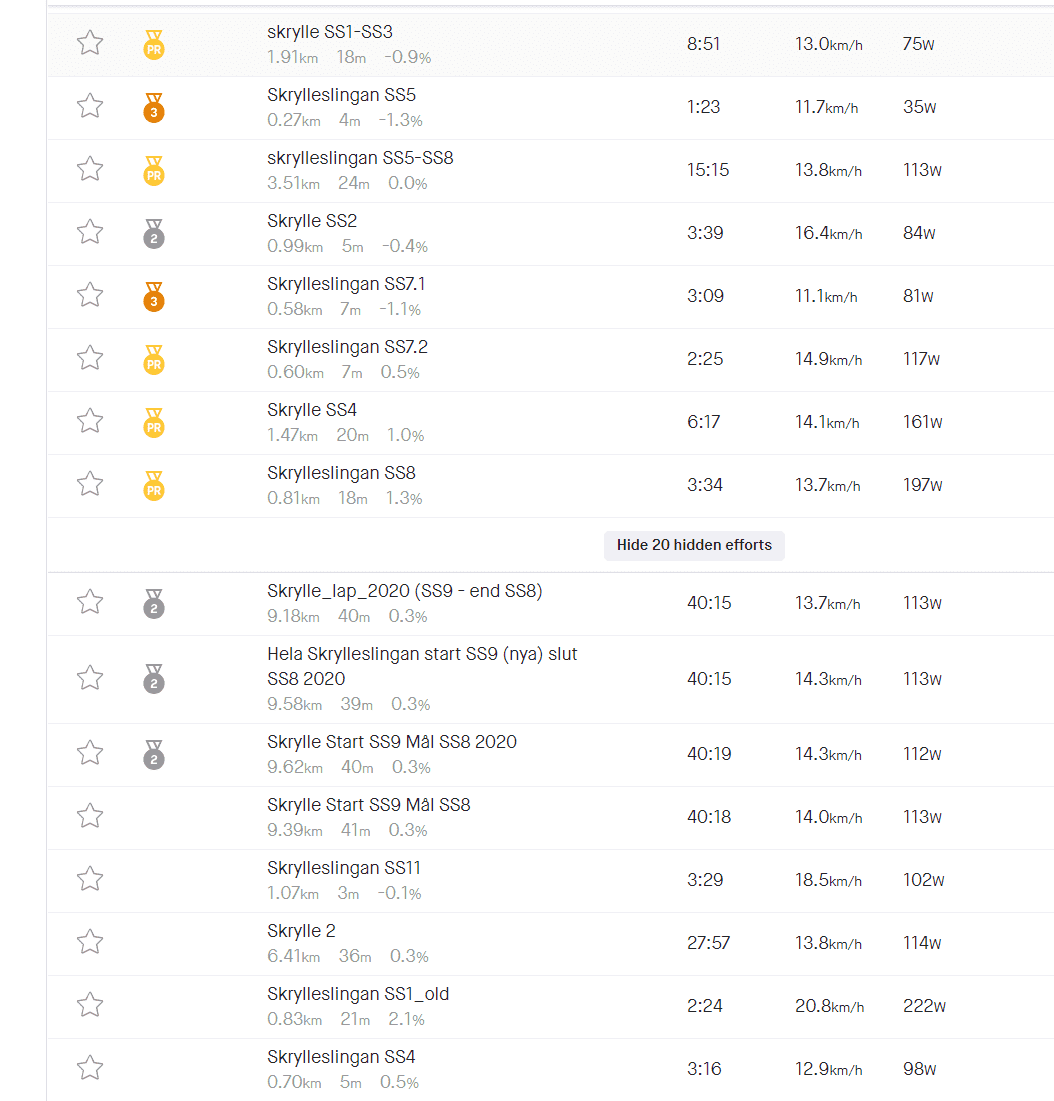Click the PR medal on Skrylleslingan SS7.2
The height and width of the screenshot is (1101, 1054).
click(154, 360)
